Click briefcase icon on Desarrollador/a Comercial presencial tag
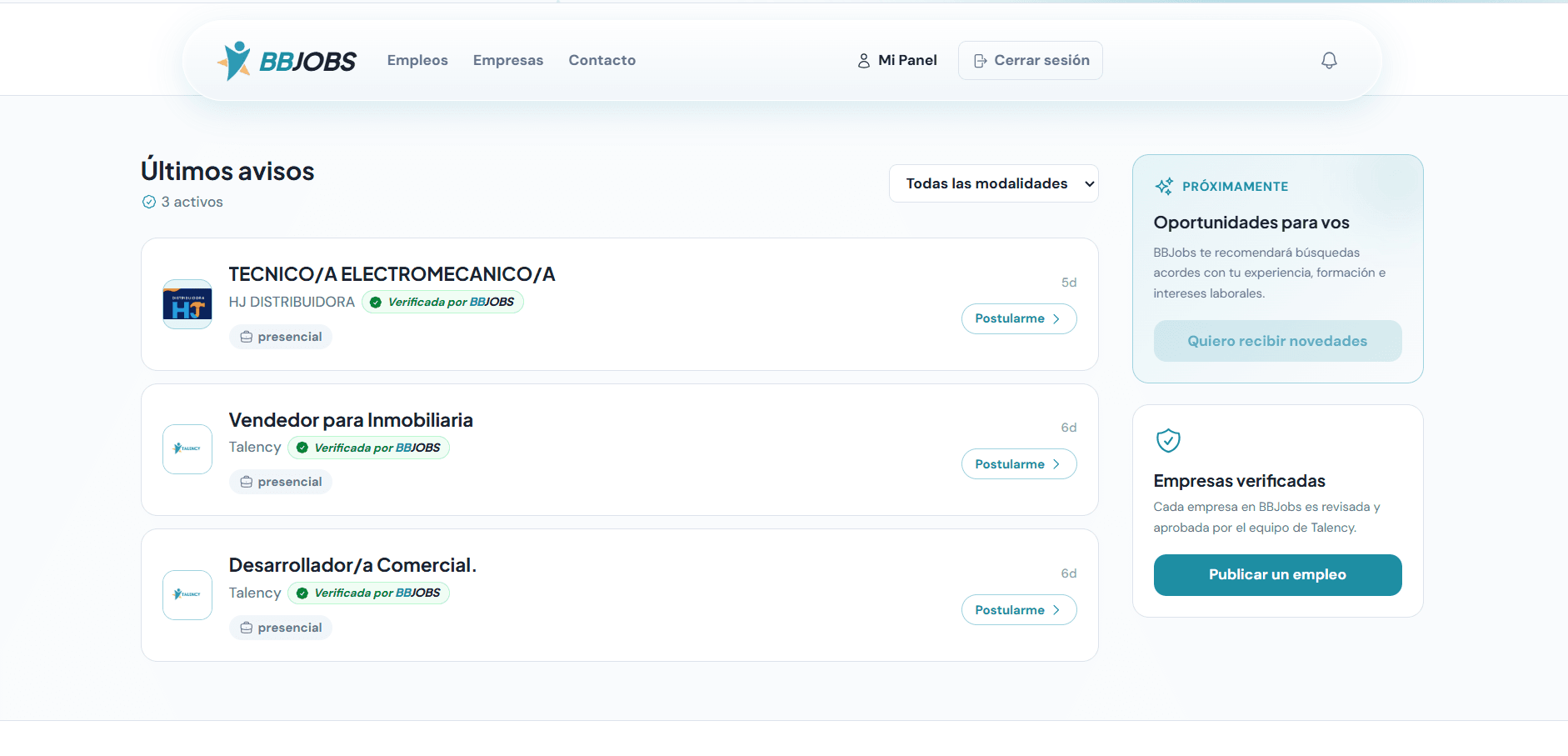 (247, 628)
